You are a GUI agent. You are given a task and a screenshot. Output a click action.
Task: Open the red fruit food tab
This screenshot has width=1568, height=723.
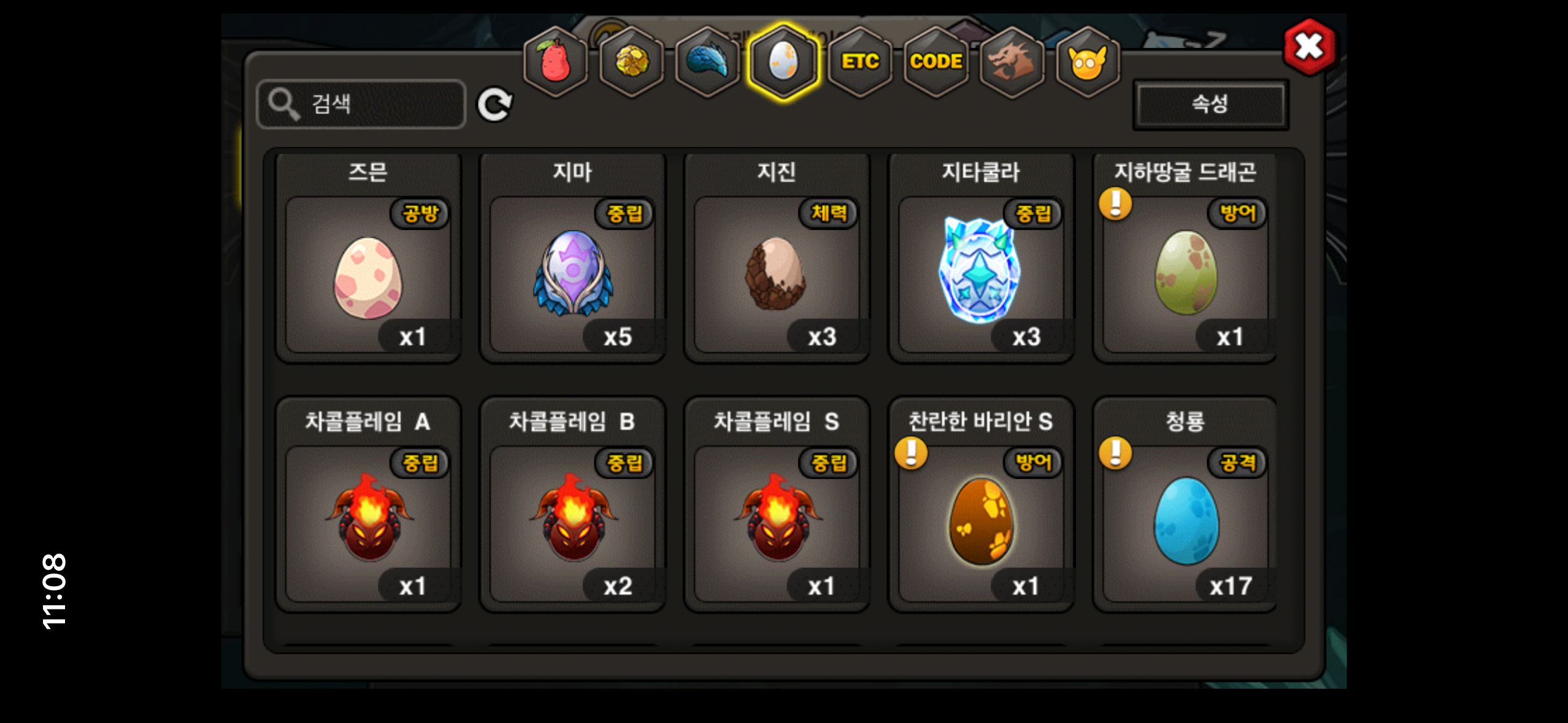click(555, 62)
